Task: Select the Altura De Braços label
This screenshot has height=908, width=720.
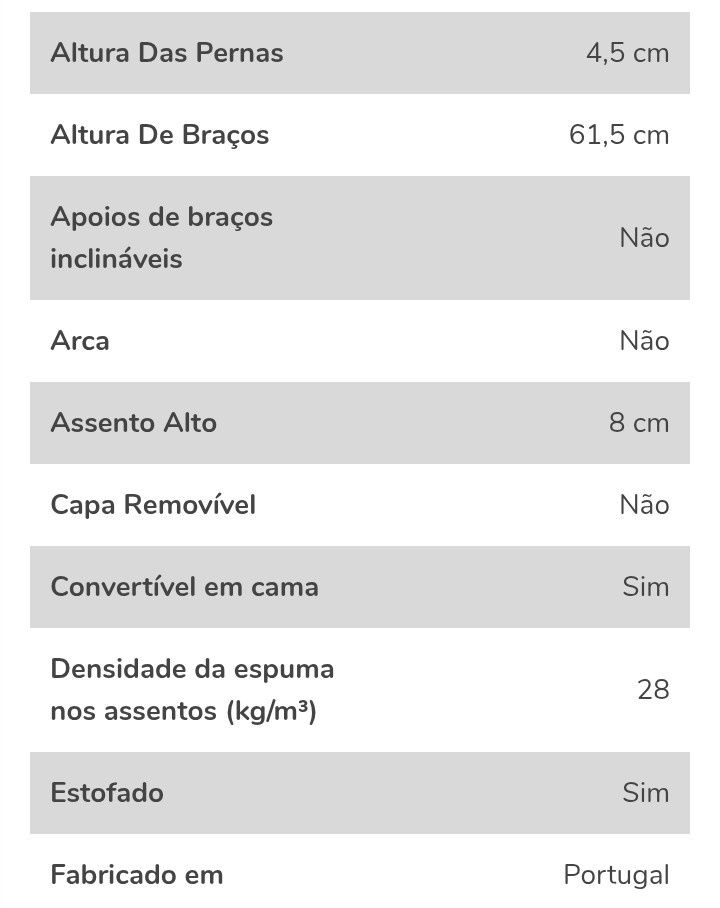Action: pos(160,136)
